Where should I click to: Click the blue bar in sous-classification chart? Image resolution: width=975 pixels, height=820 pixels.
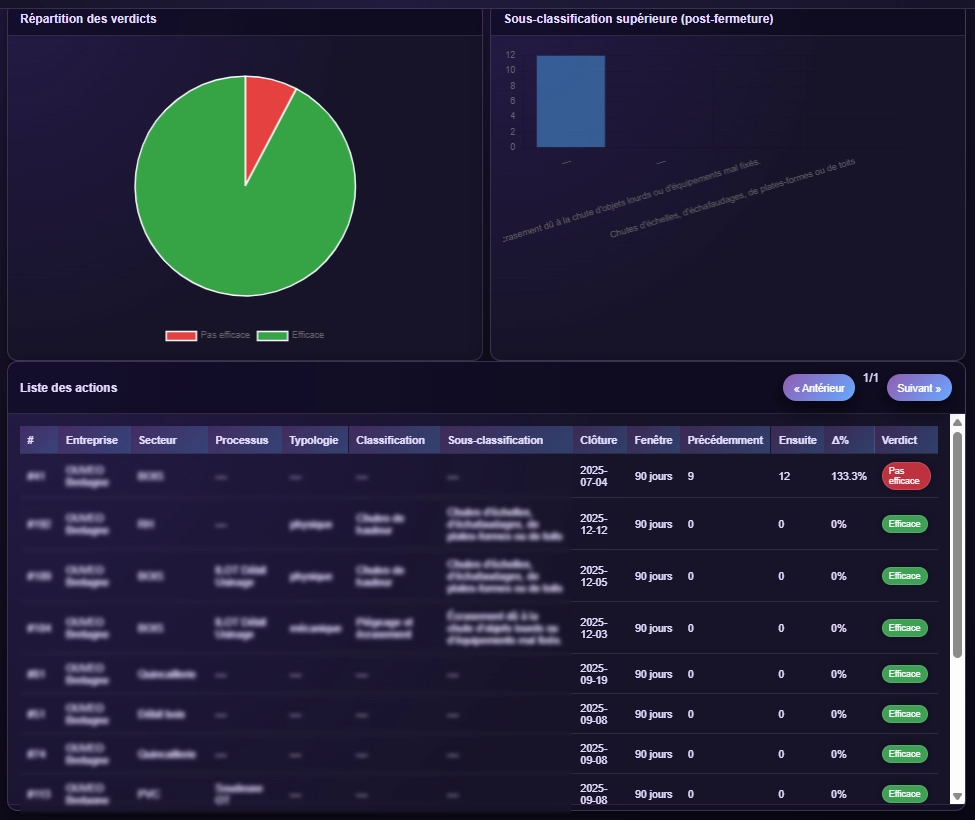coord(570,101)
